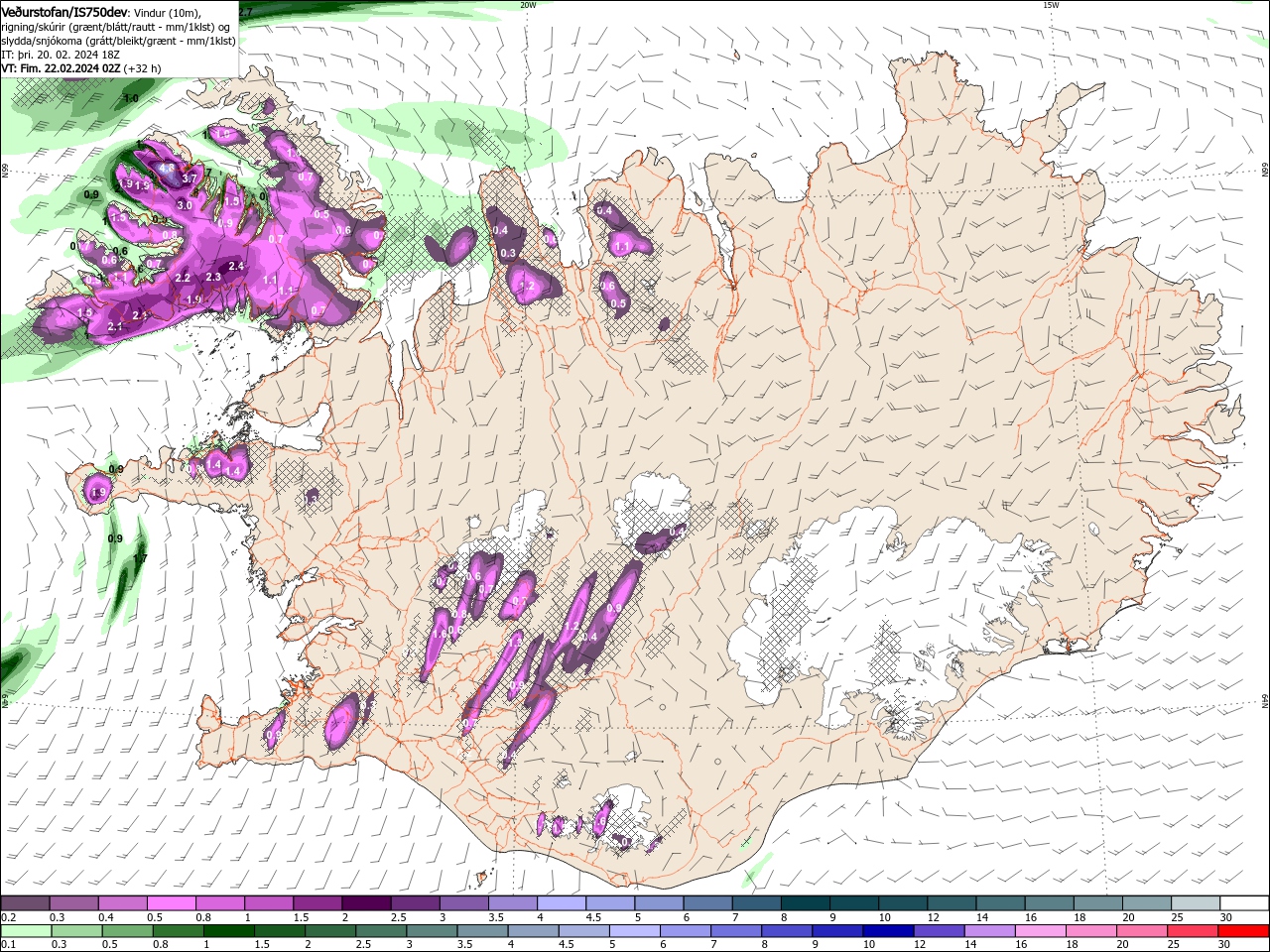The height and width of the screenshot is (952, 1270).
Task: Click the '2.3' precipitation value on the map
Action: point(213,277)
